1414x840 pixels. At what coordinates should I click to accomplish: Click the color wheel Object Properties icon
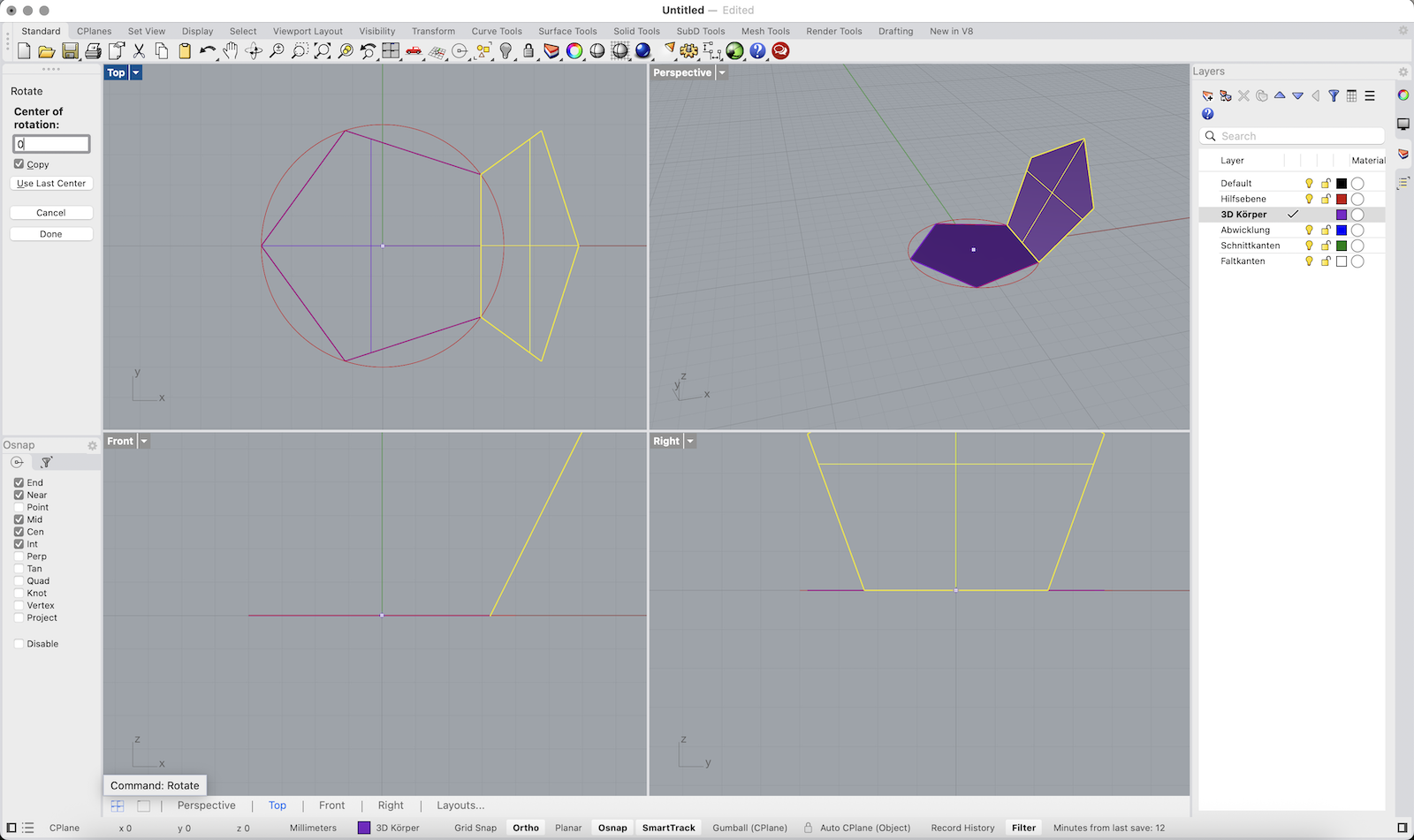click(x=574, y=51)
